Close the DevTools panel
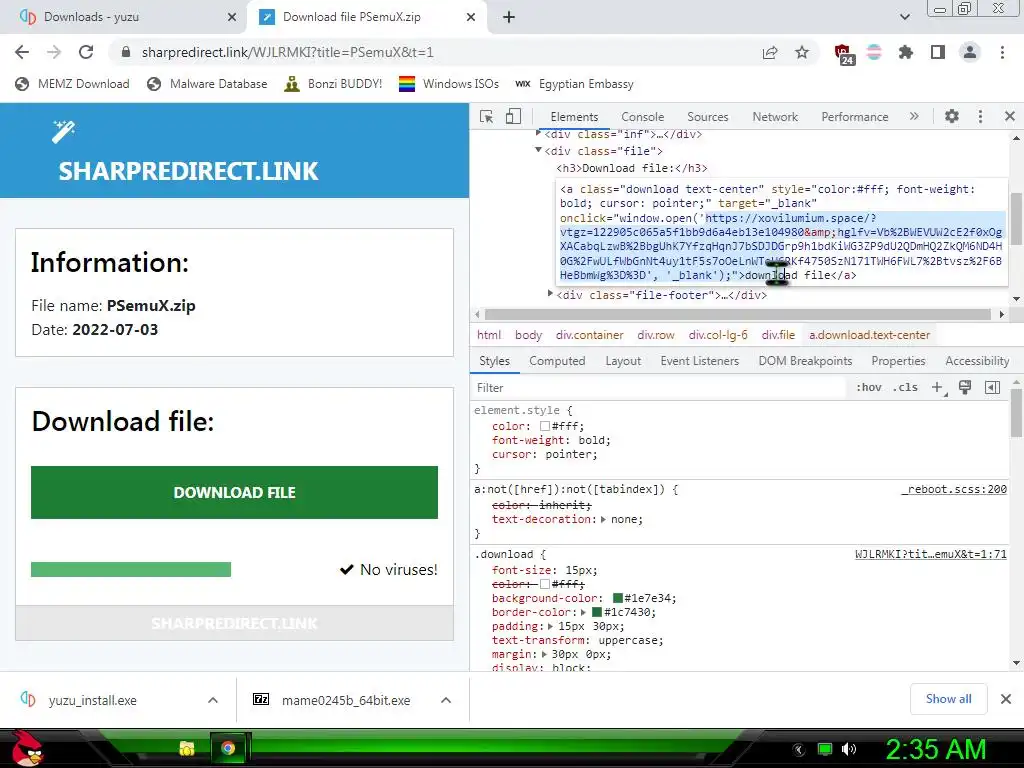Image resolution: width=1024 pixels, height=768 pixels. click(x=1010, y=116)
